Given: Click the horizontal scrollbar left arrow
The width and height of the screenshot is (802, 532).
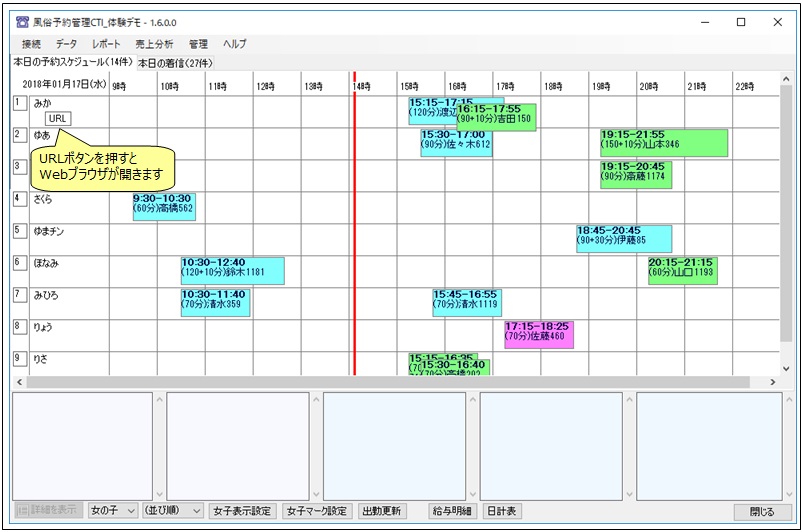Looking at the screenshot, I should click(17, 382).
